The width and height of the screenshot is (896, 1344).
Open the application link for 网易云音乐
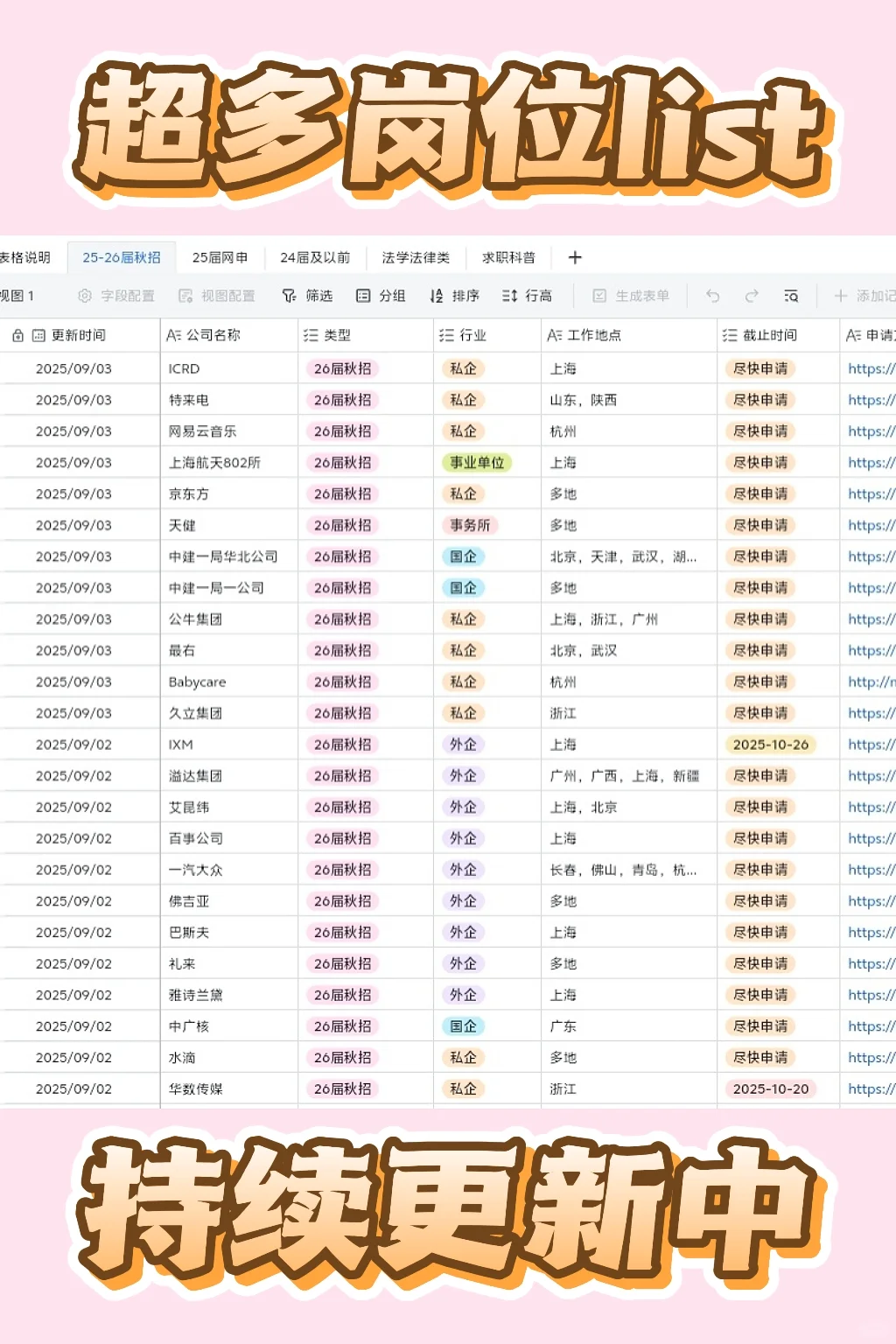pos(871,431)
